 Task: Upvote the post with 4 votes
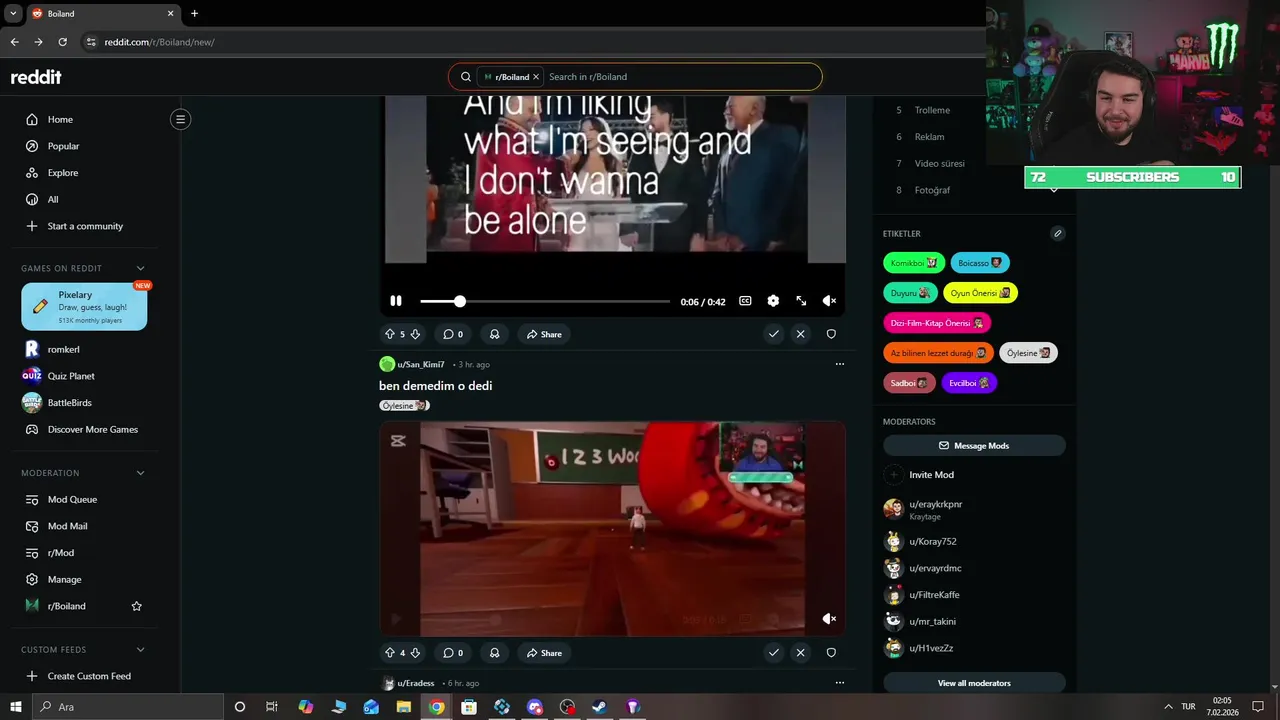tap(390, 653)
